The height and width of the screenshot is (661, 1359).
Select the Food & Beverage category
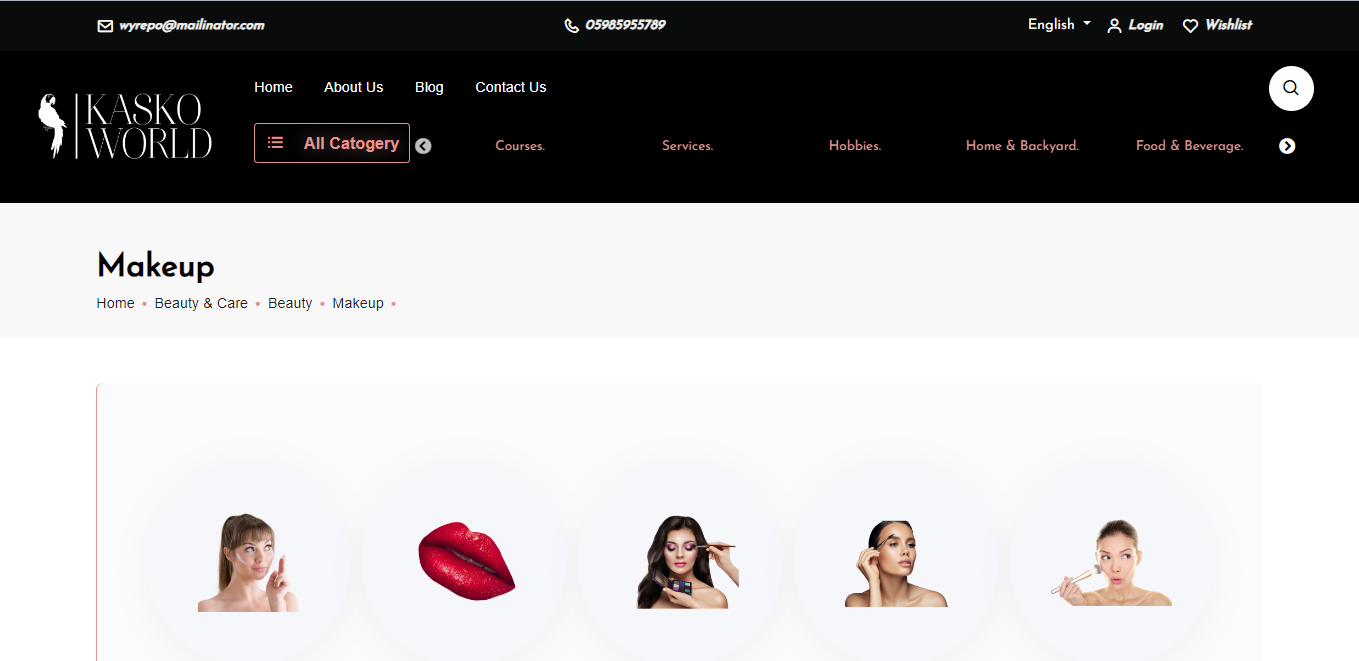[1189, 146]
